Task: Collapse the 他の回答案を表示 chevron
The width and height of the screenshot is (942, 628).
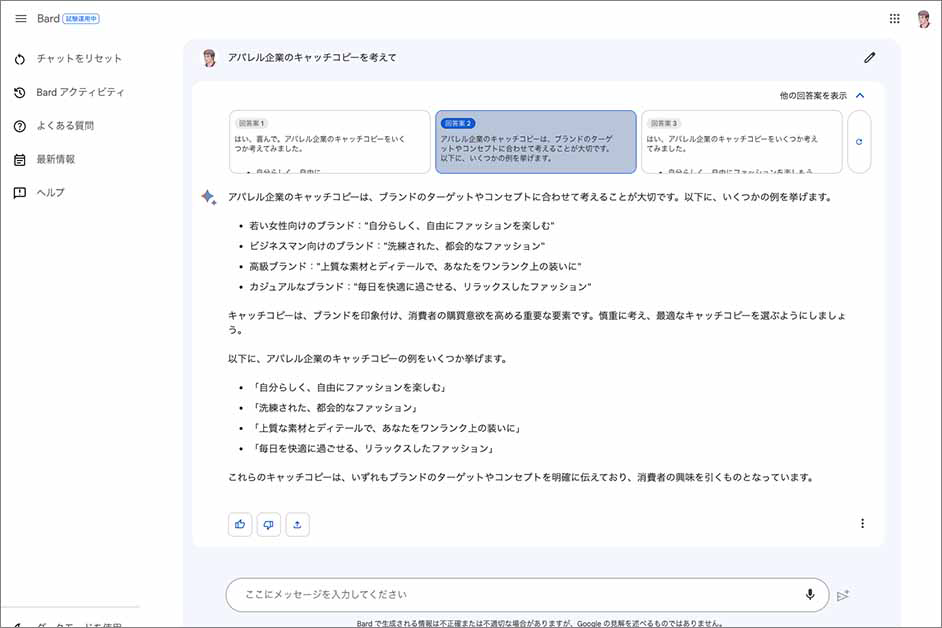Action: 860,96
